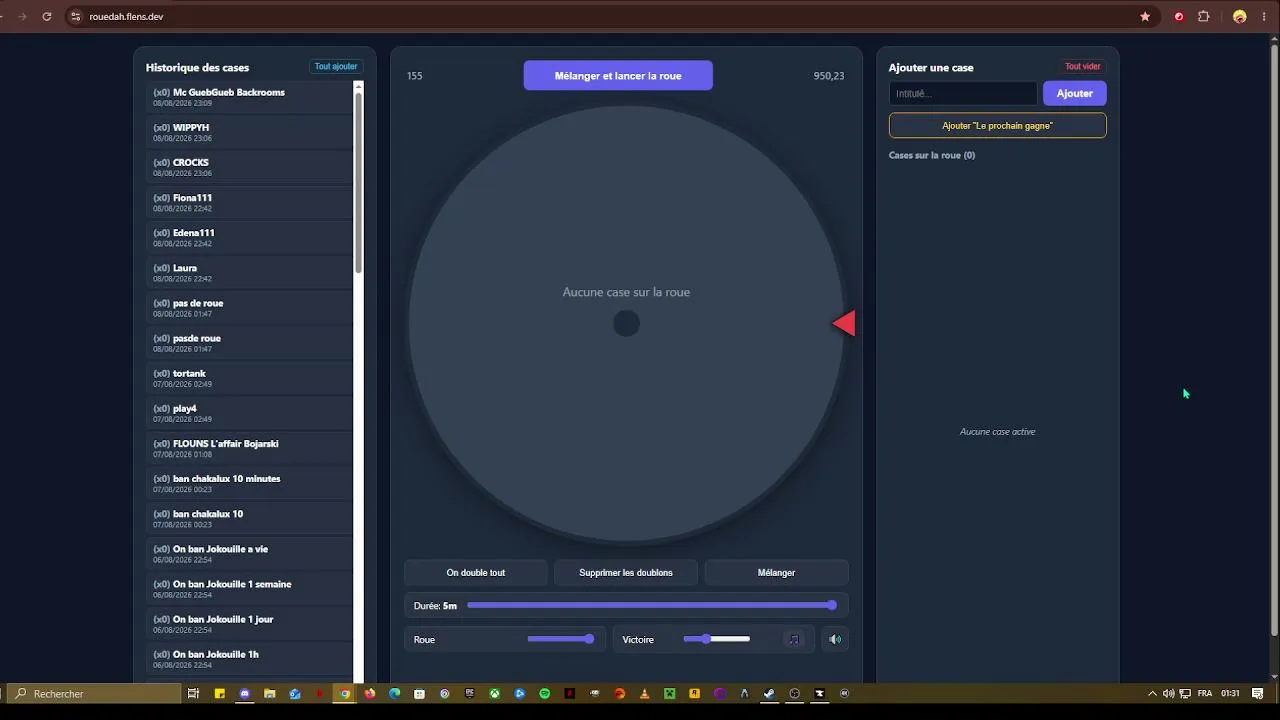The image size is (1280, 720).
Task: Open the notifications center icon
Action: 1258,693
